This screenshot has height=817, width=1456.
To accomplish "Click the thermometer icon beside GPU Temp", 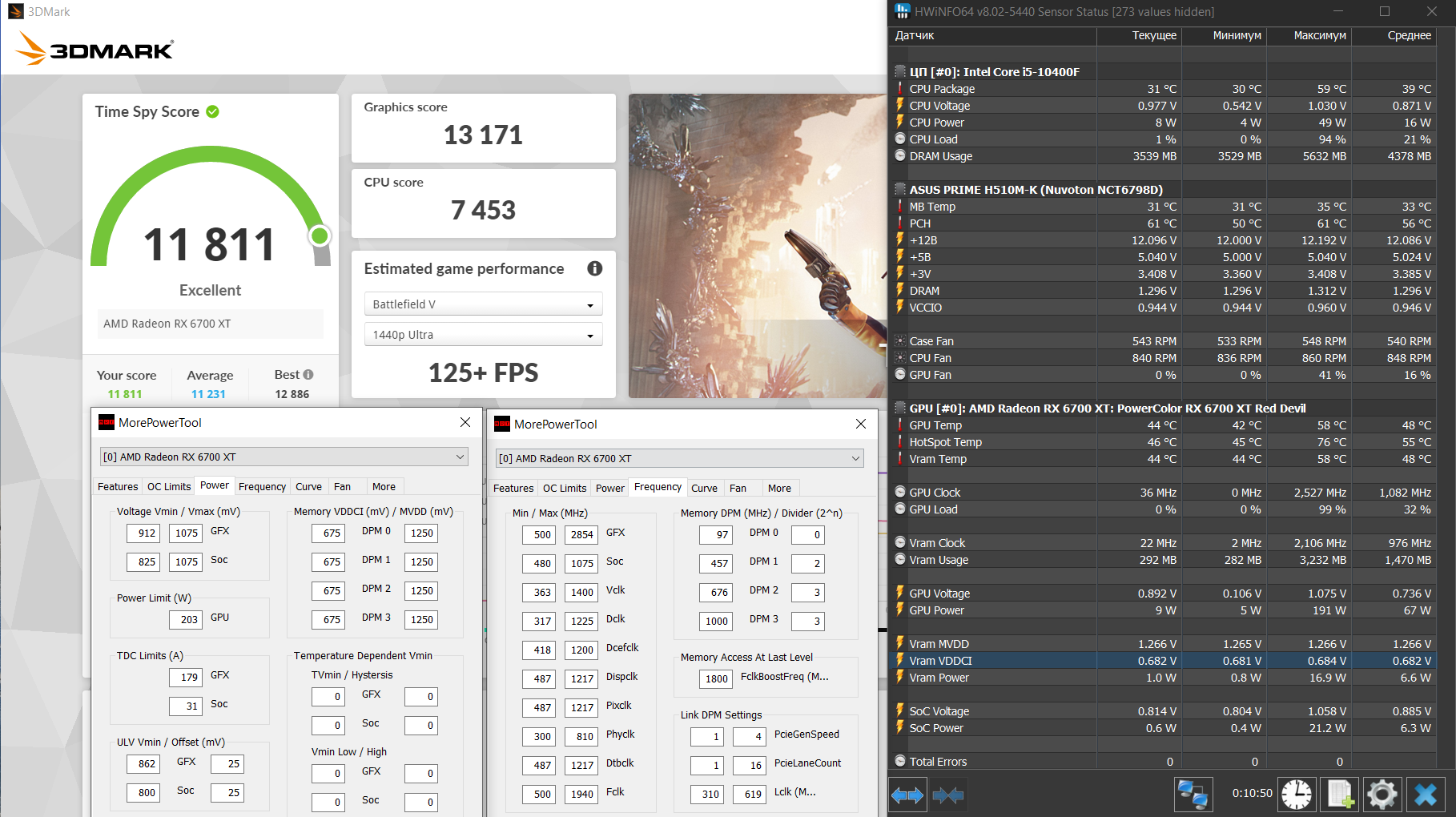I will pos(900,425).
